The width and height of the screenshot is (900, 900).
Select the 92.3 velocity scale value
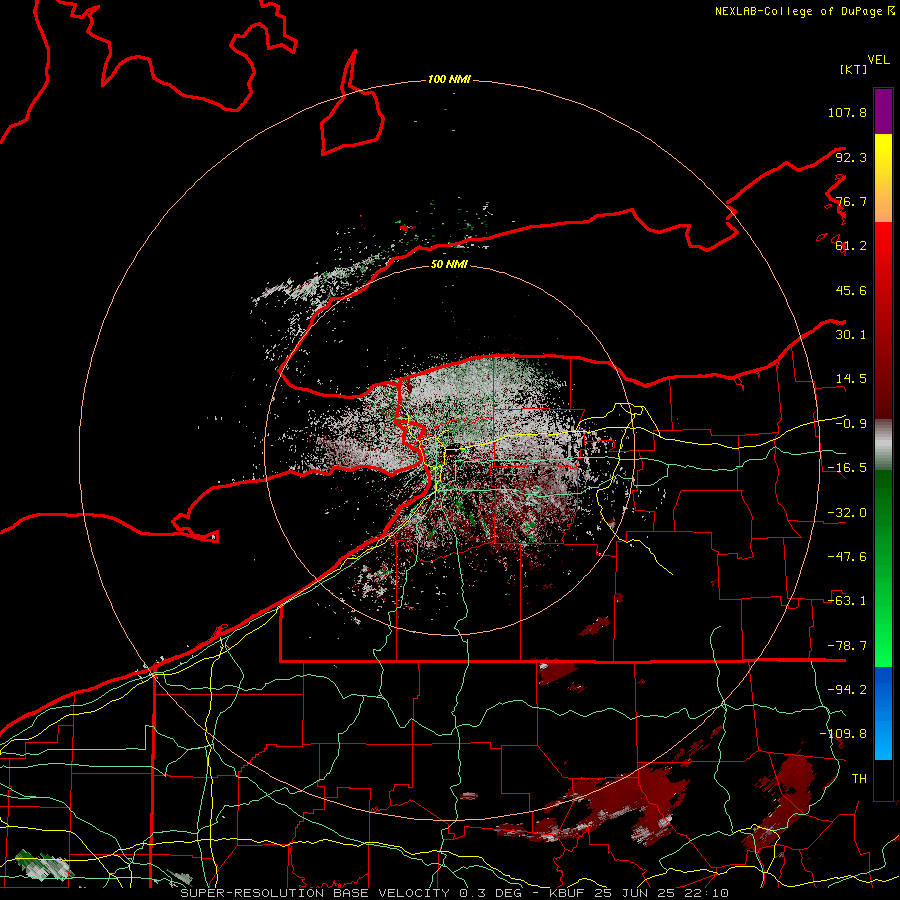851,157
